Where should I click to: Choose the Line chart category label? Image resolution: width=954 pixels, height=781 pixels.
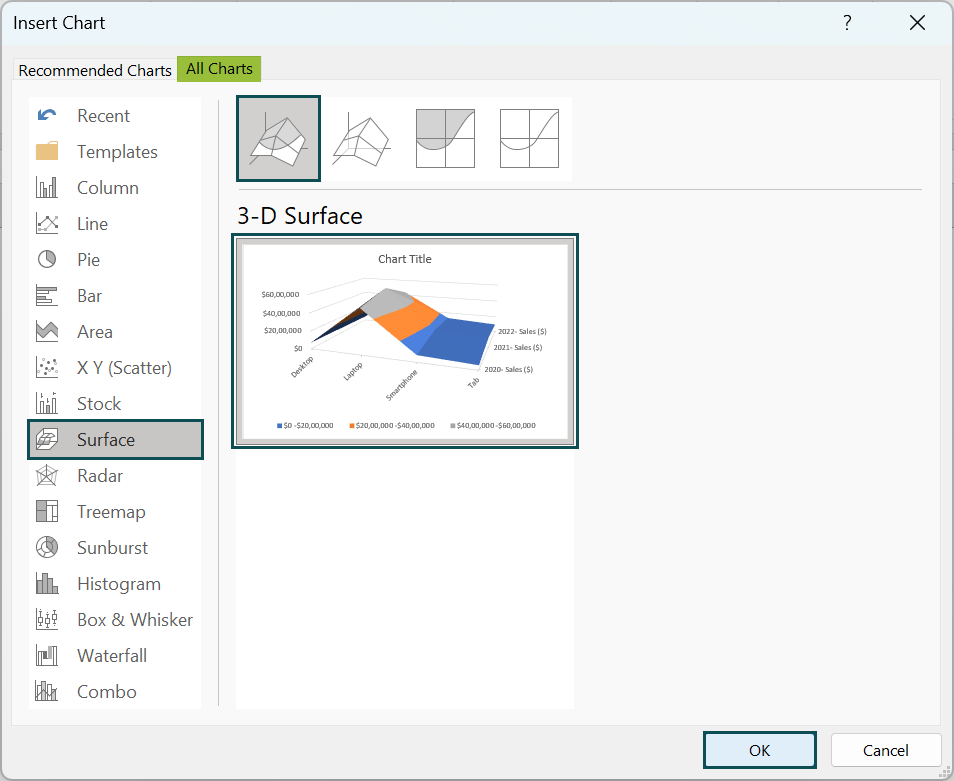[92, 224]
